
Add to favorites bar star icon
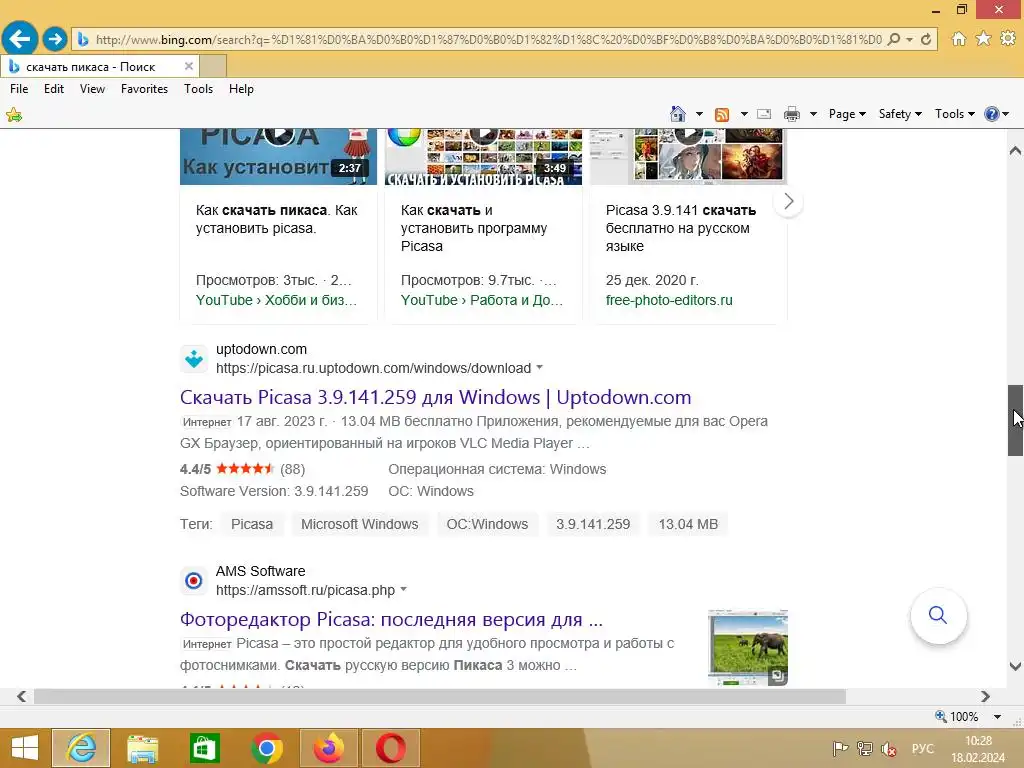(14, 116)
